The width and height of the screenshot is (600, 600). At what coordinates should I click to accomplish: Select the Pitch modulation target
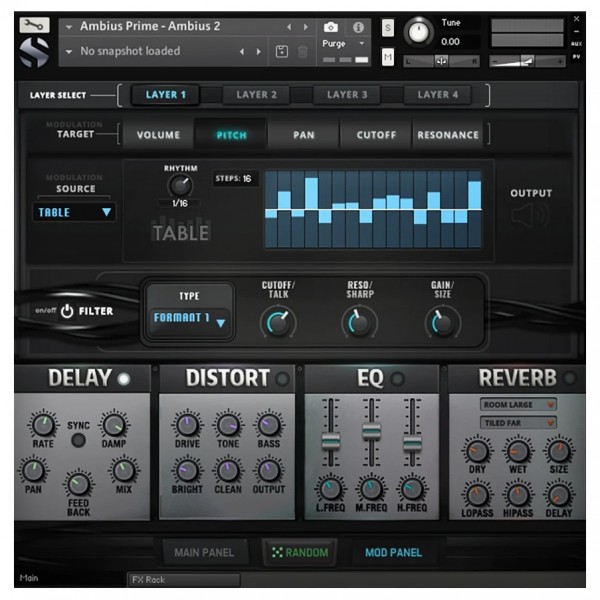coord(231,135)
